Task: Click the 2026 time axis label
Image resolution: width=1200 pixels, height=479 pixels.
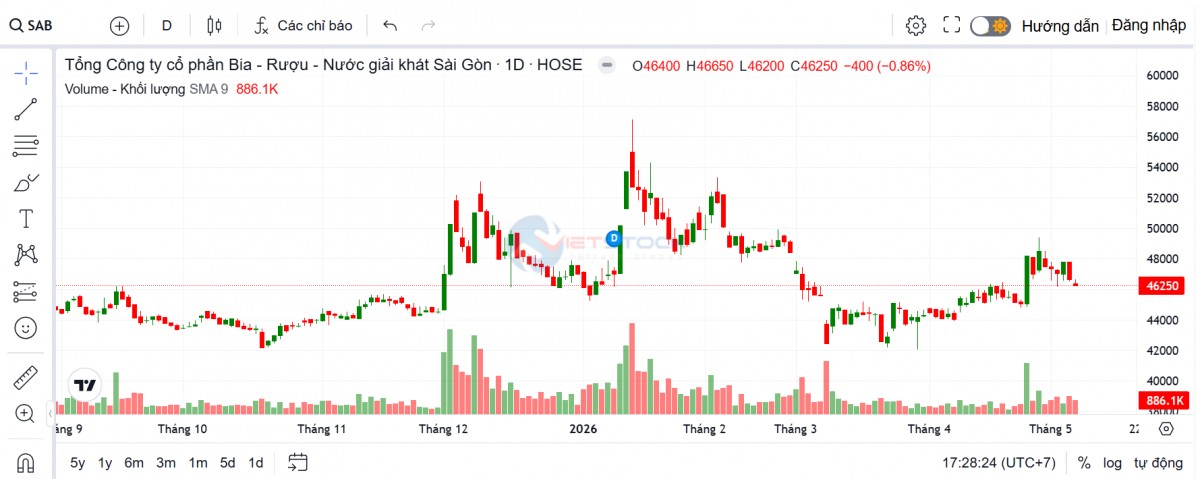Action: click(583, 429)
